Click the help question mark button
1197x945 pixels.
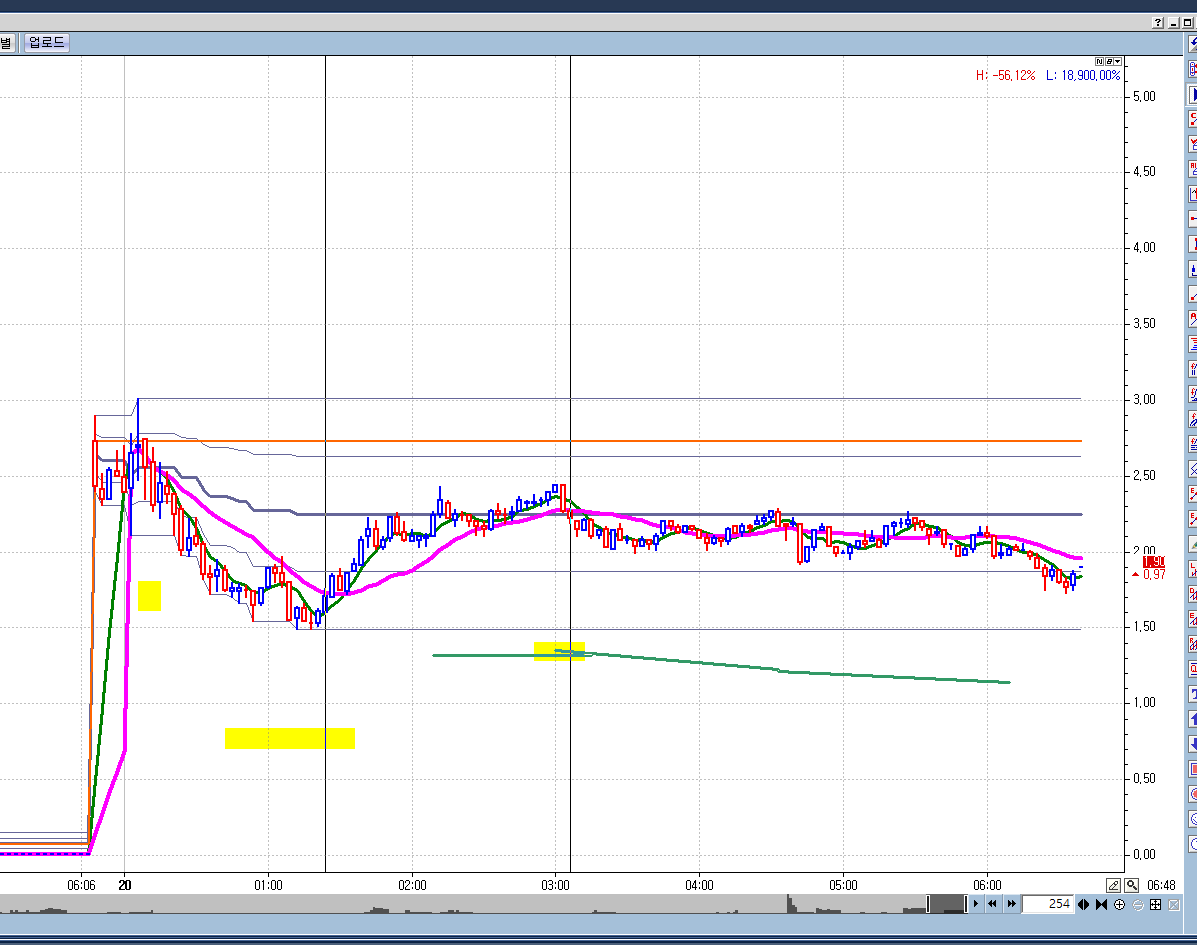1158,22
